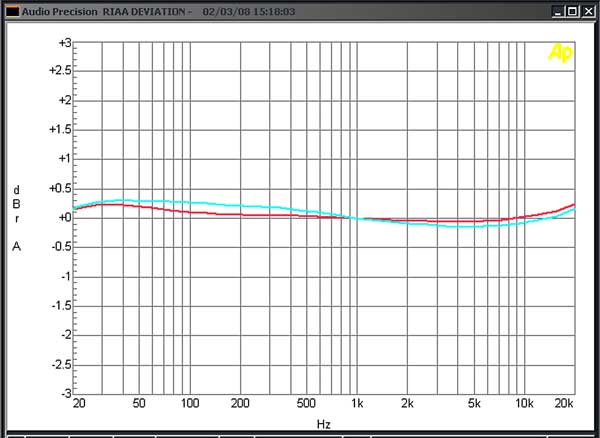Click the '-1' y-axis label
The width and height of the screenshot is (600, 438).
pyautogui.click(x=66, y=276)
